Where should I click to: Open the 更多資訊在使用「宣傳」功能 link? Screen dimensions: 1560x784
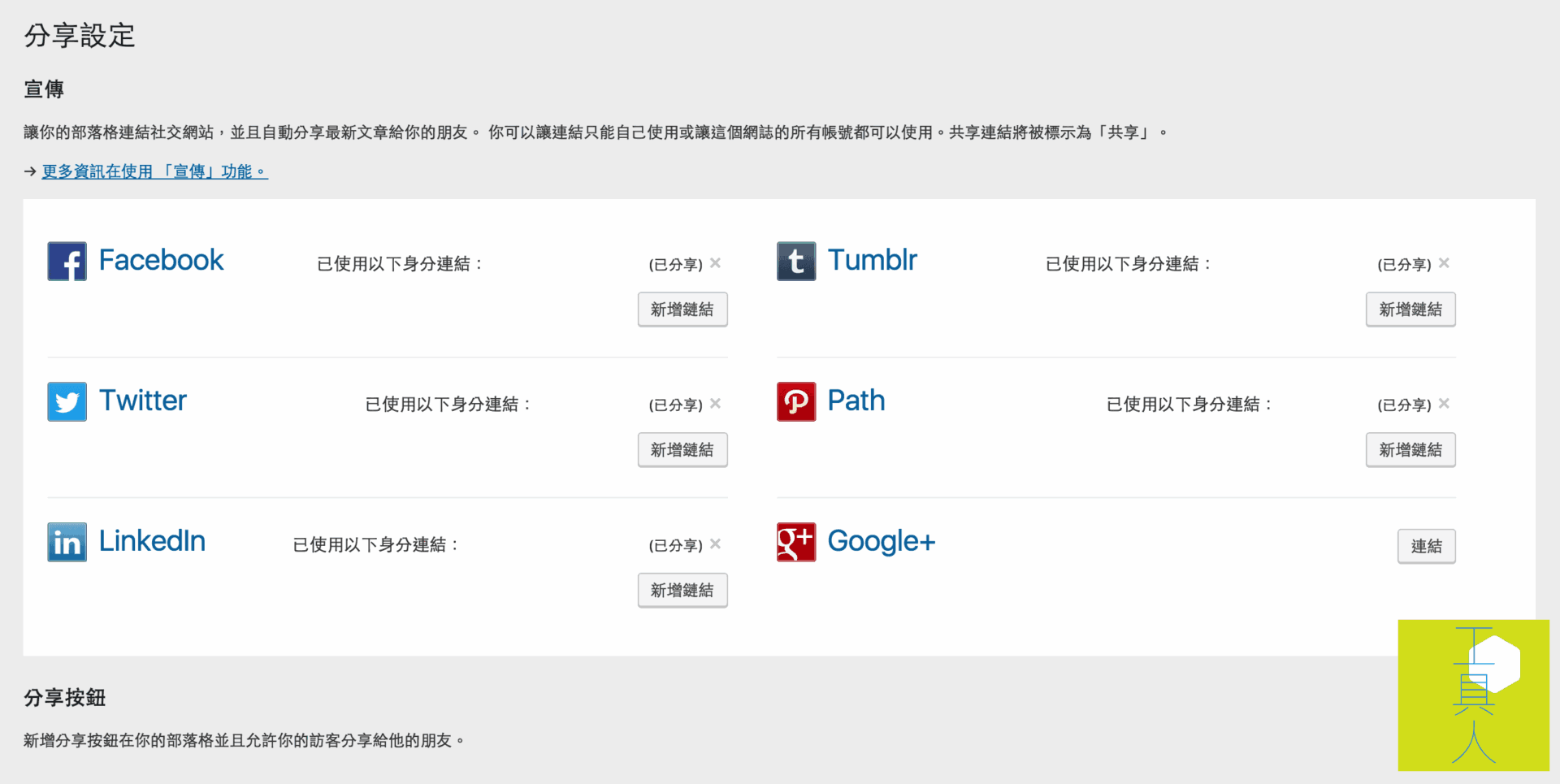[155, 171]
